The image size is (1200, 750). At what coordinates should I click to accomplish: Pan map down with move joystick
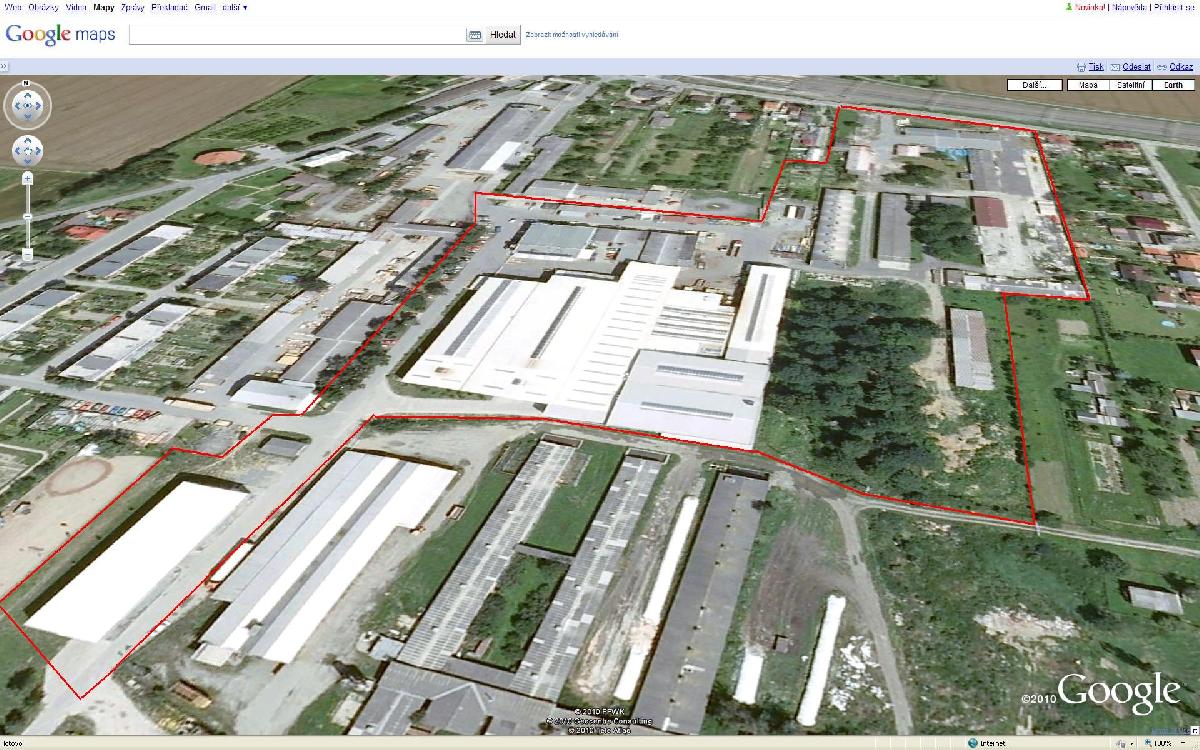coord(28,160)
